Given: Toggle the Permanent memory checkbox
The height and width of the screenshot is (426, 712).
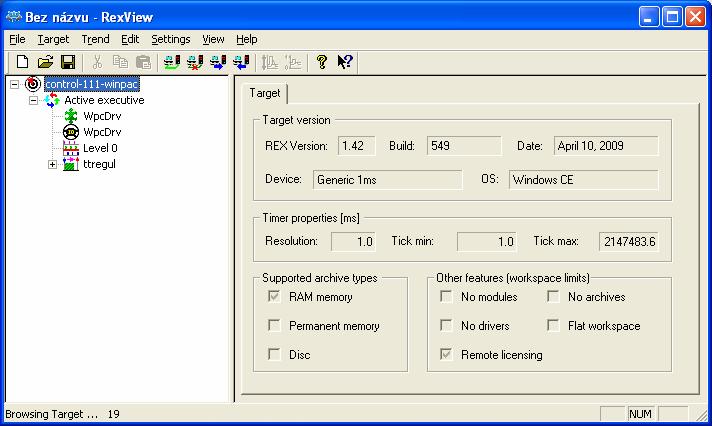Looking at the screenshot, I should (274, 326).
